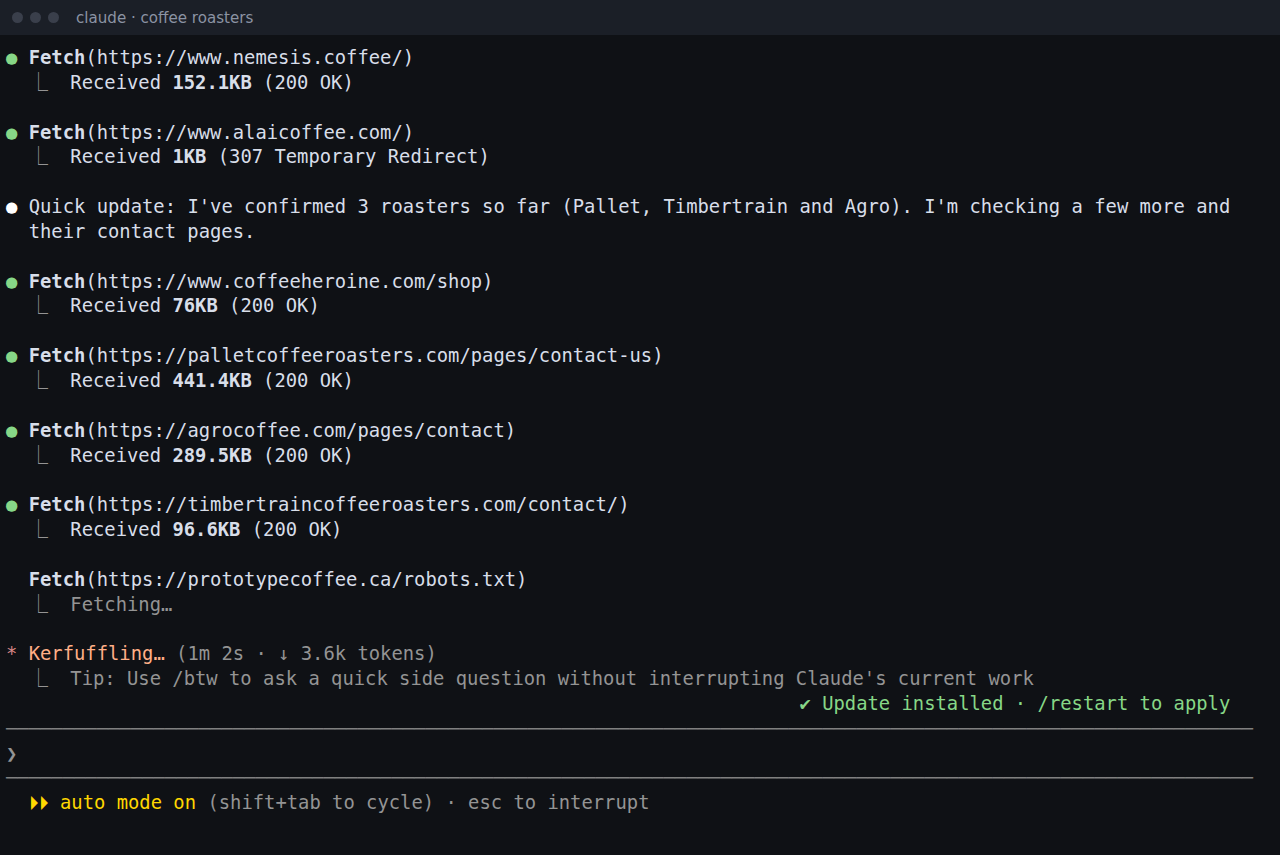Select the 'Received 441.4KB (200 OK)' line
1280x855 pixels.
click(211, 381)
